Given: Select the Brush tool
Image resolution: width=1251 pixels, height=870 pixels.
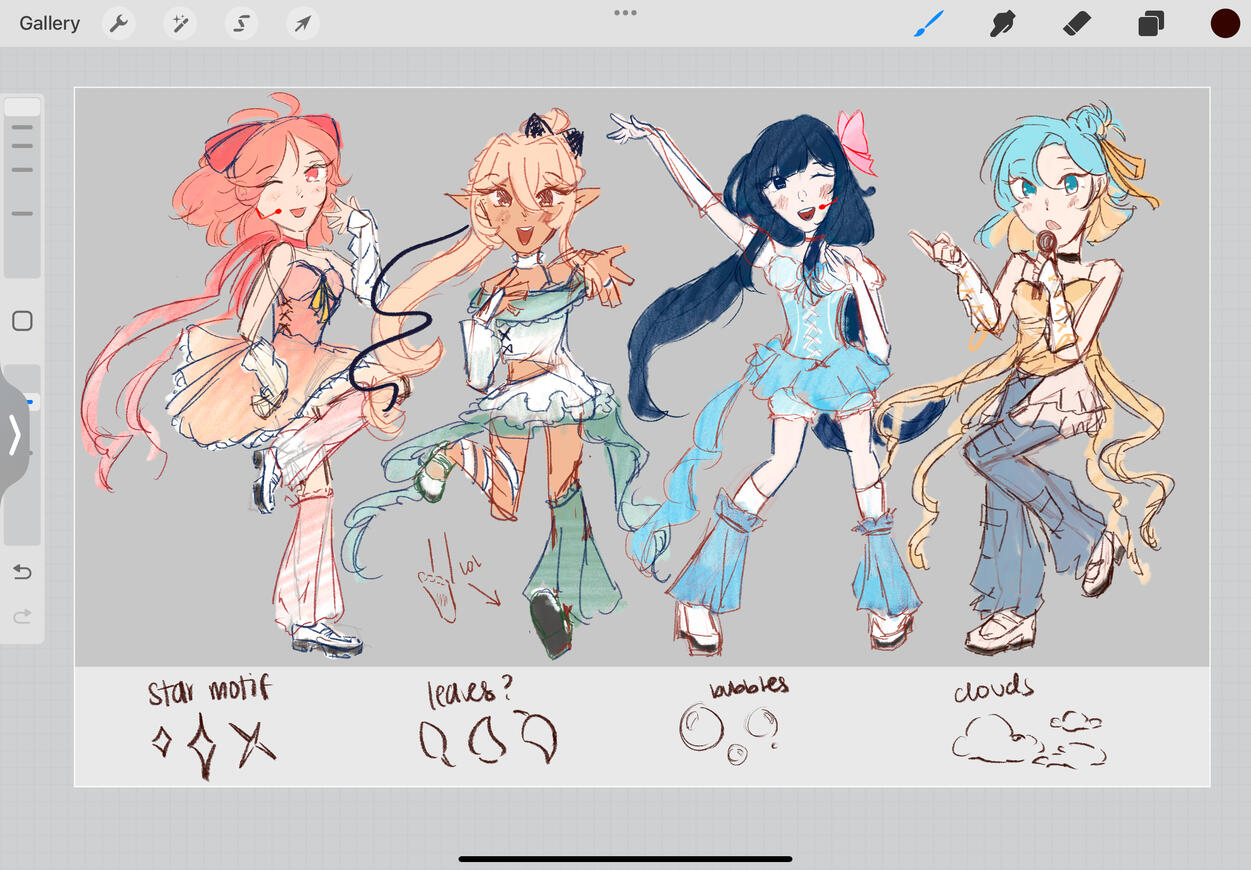Looking at the screenshot, I should click(x=929, y=23).
